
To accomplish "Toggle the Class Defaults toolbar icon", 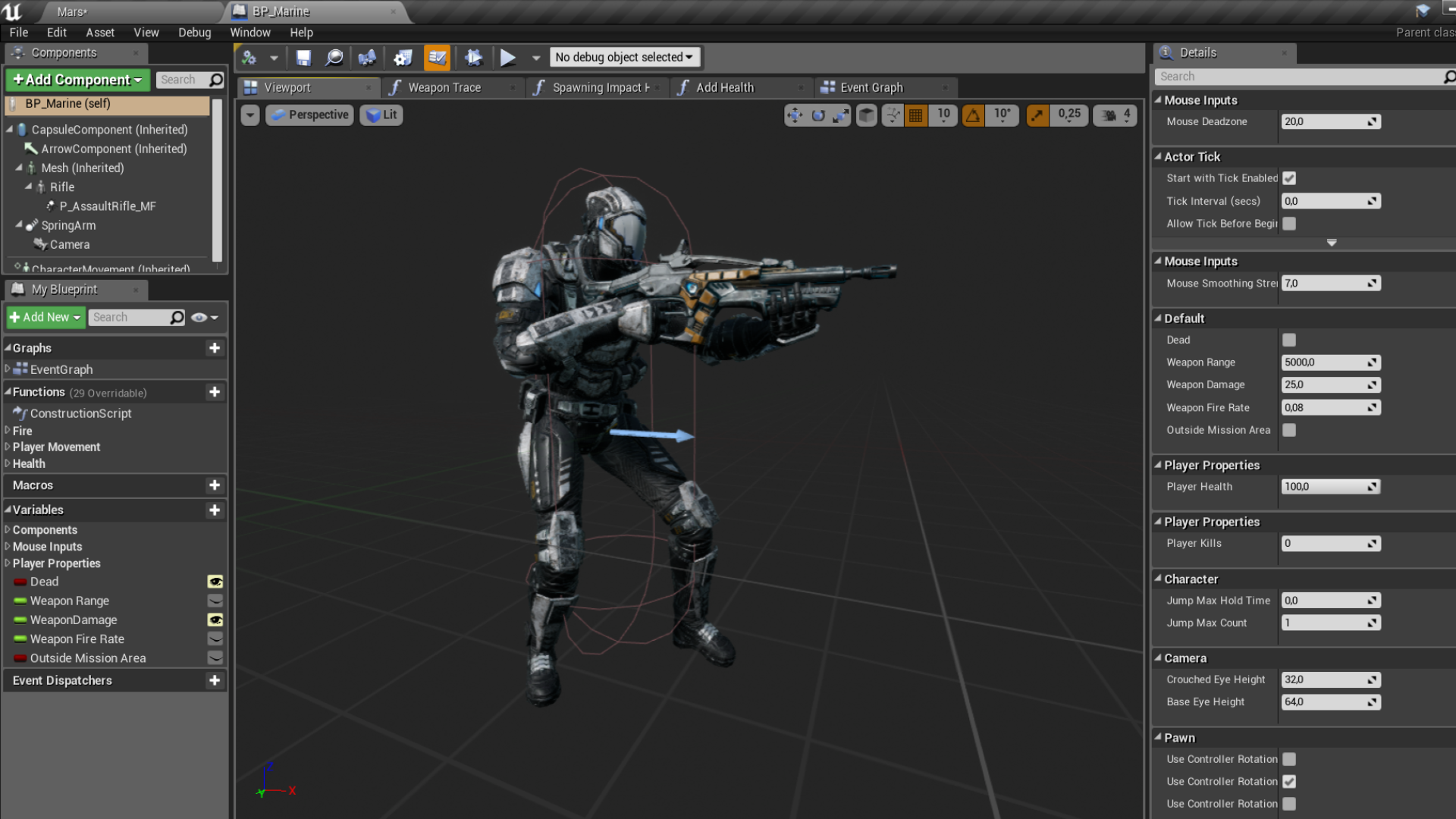I will [x=437, y=58].
